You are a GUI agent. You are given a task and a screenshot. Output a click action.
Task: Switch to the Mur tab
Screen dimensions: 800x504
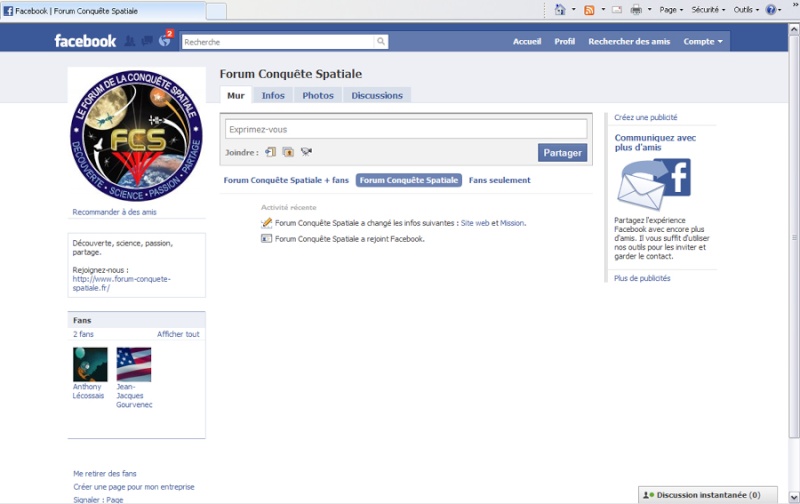pos(236,95)
